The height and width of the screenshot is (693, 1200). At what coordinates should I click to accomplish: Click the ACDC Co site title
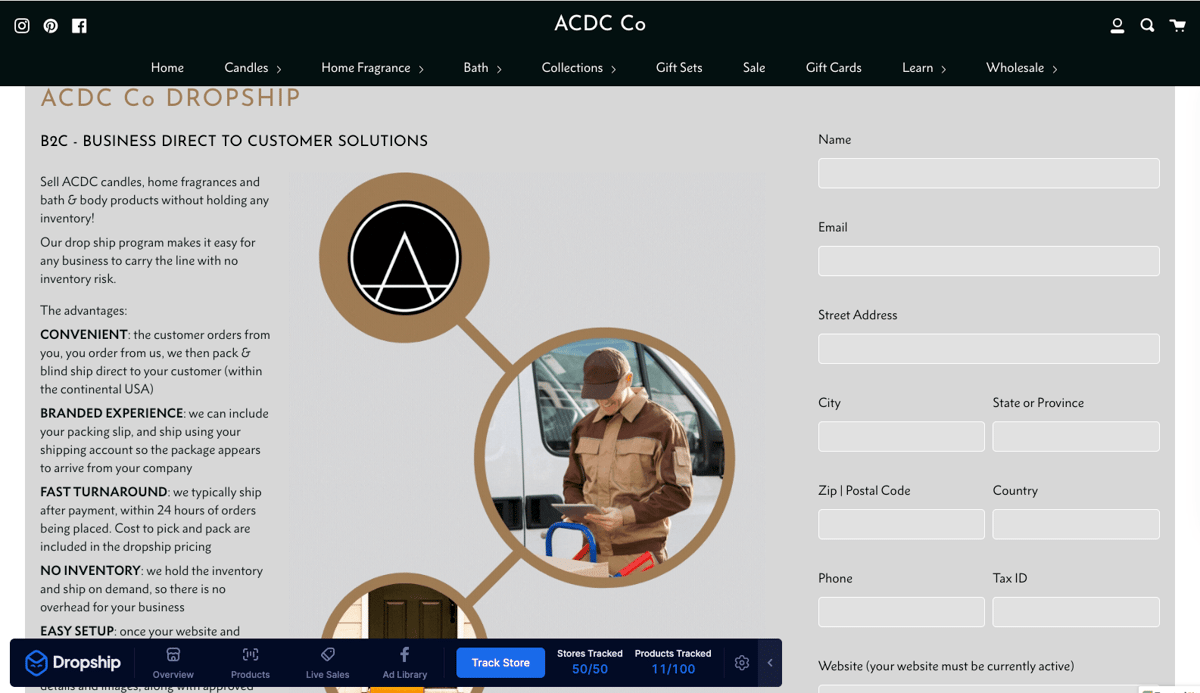(x=600, y=24)
